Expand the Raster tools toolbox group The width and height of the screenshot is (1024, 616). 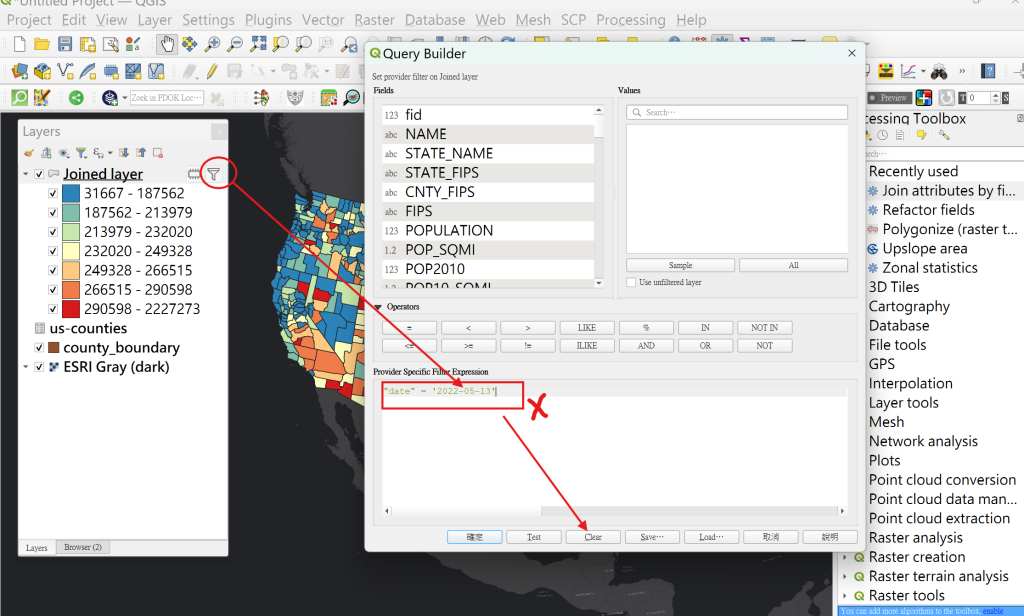coord(845,596)
